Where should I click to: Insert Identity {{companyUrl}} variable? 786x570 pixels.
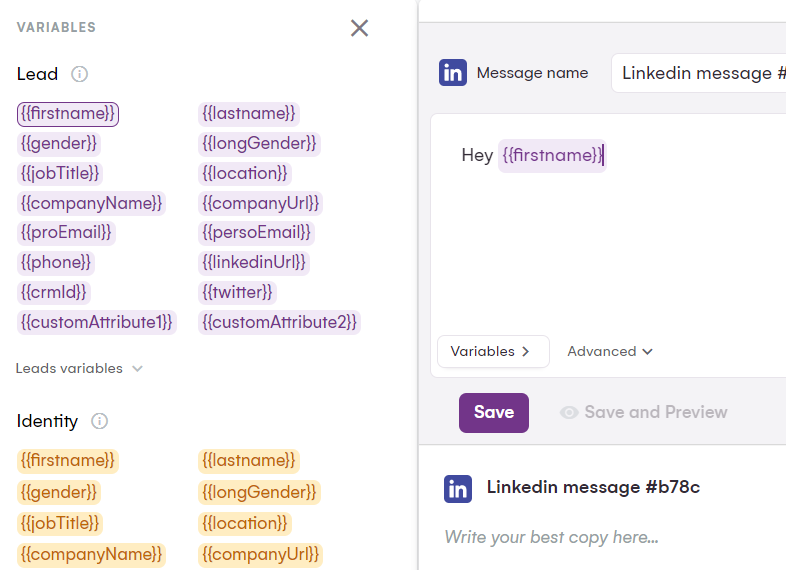[261, 553]
